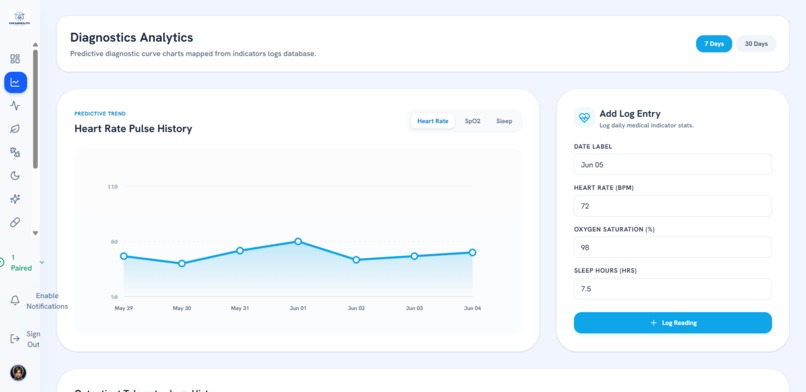Click the sidebar scroll down arrow
The height and width of the screenshot is (392, 806).
click(35, 233)
